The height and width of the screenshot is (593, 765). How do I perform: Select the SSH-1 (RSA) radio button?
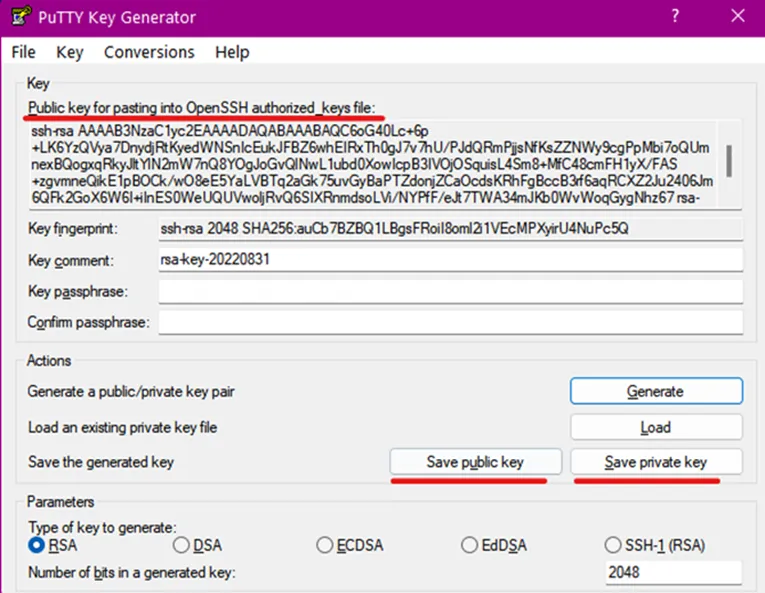tap(613, 545)
